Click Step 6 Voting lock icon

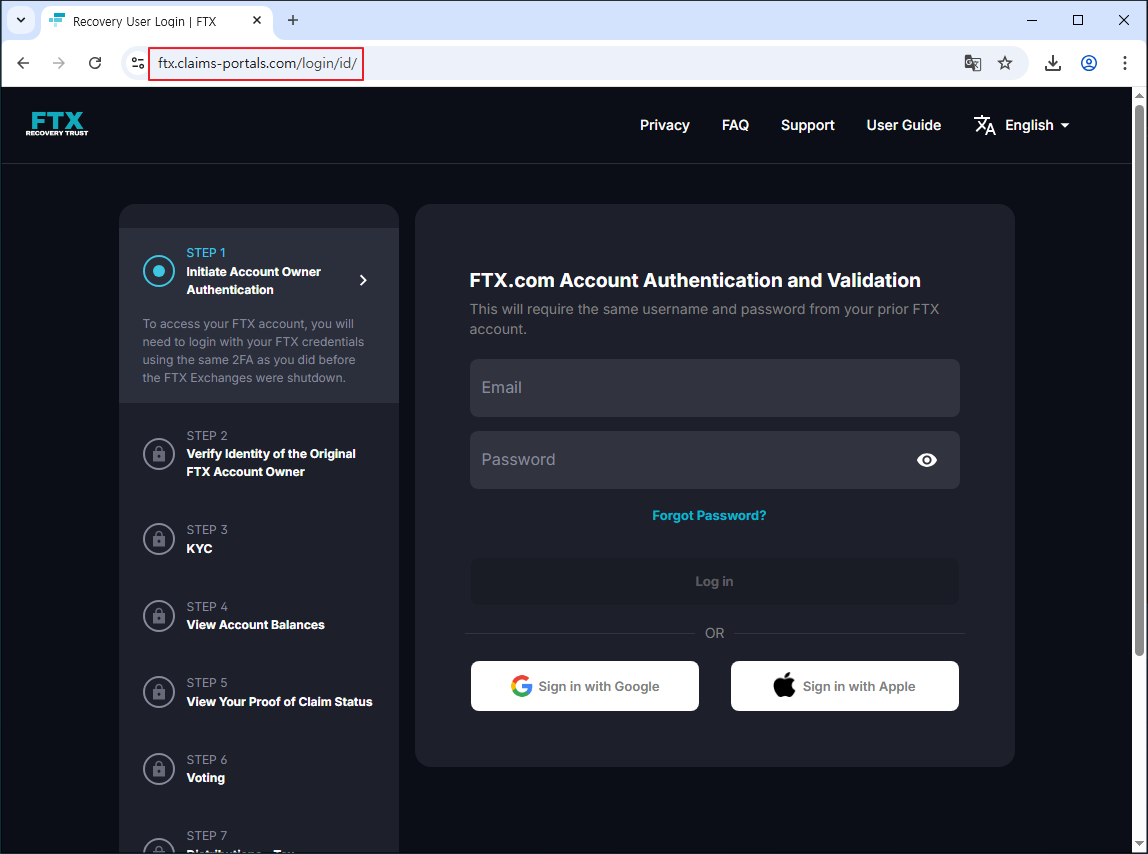point(159,769)
